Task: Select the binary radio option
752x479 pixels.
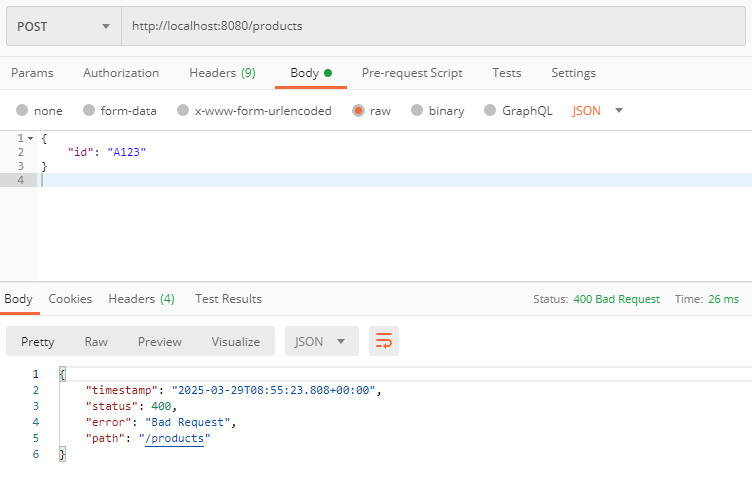Action: pos(417,110)
